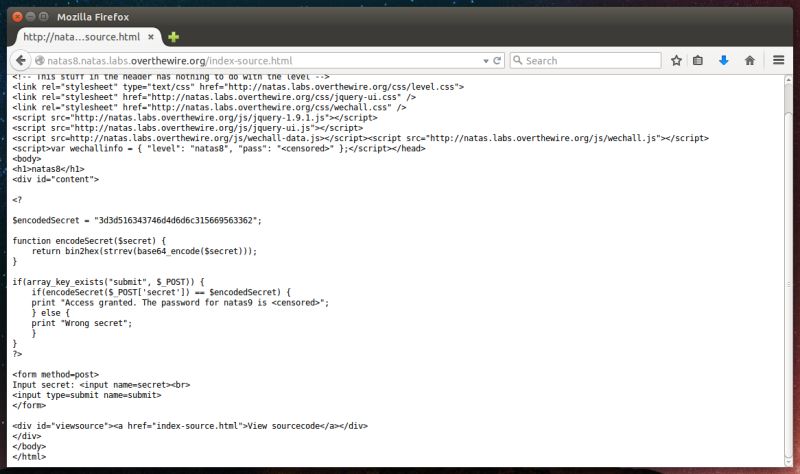Click the 'function encodeSecret($secret) {' line
The height and width of the screenshot is (474, 800).
point(89,241)
